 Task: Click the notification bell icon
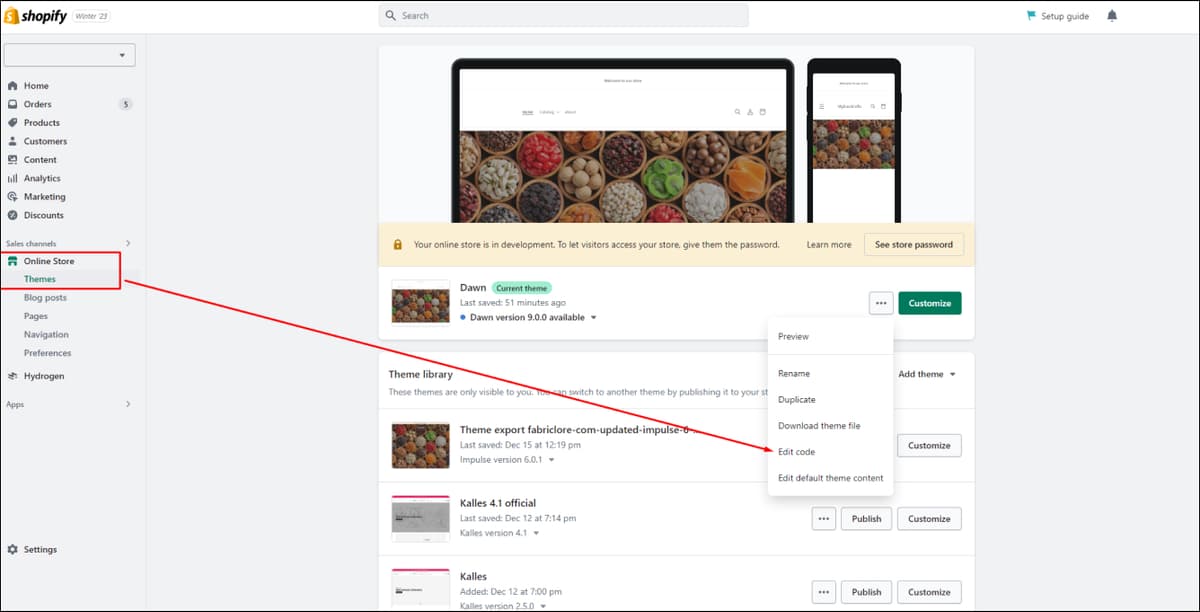coord(1112,16)
